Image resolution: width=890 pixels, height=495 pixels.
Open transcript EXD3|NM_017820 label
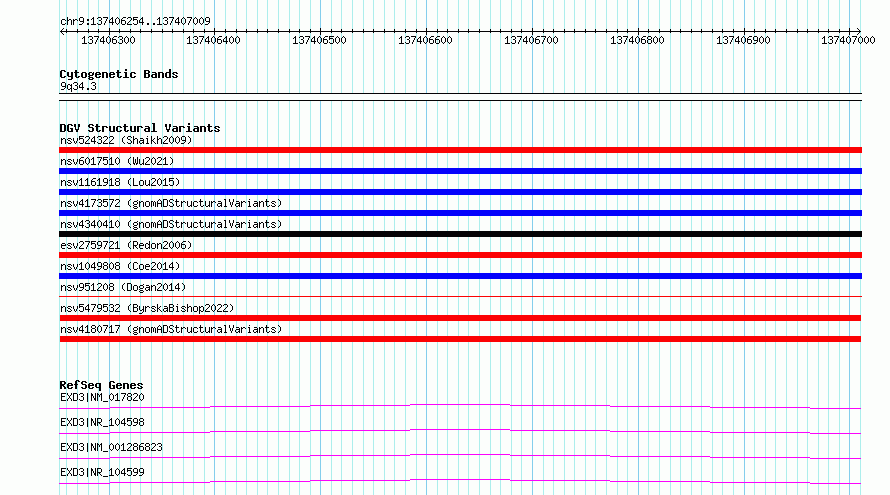tap(102, 397)
